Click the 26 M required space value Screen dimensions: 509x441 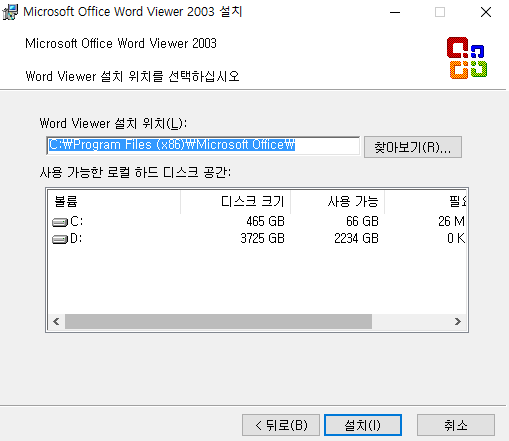click(451, 221)
